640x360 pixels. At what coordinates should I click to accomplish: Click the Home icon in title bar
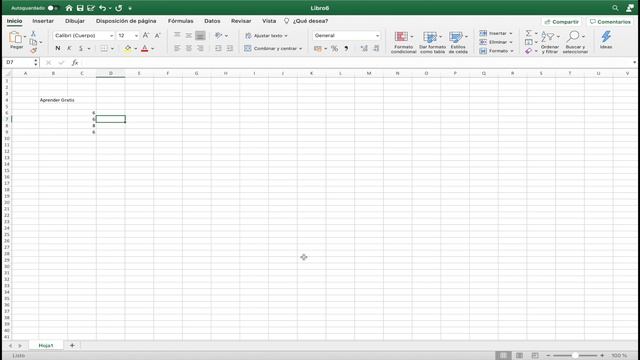pos(69,8)
